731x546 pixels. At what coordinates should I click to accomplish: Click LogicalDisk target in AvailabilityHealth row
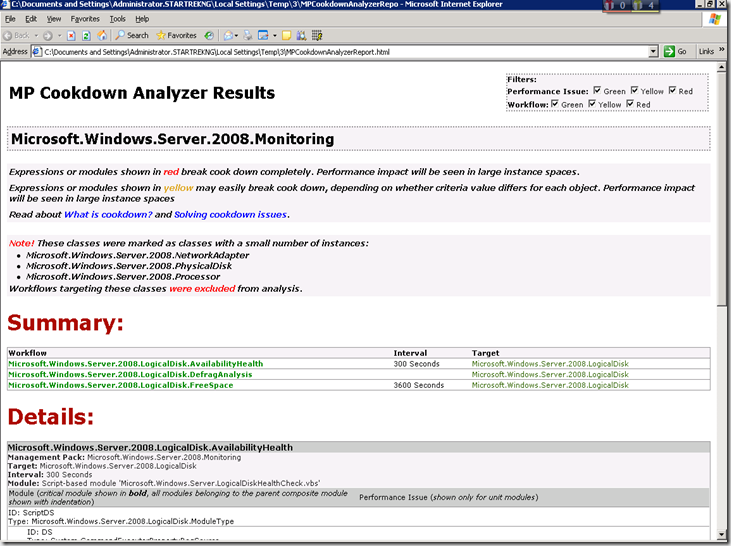pos(550,364)
